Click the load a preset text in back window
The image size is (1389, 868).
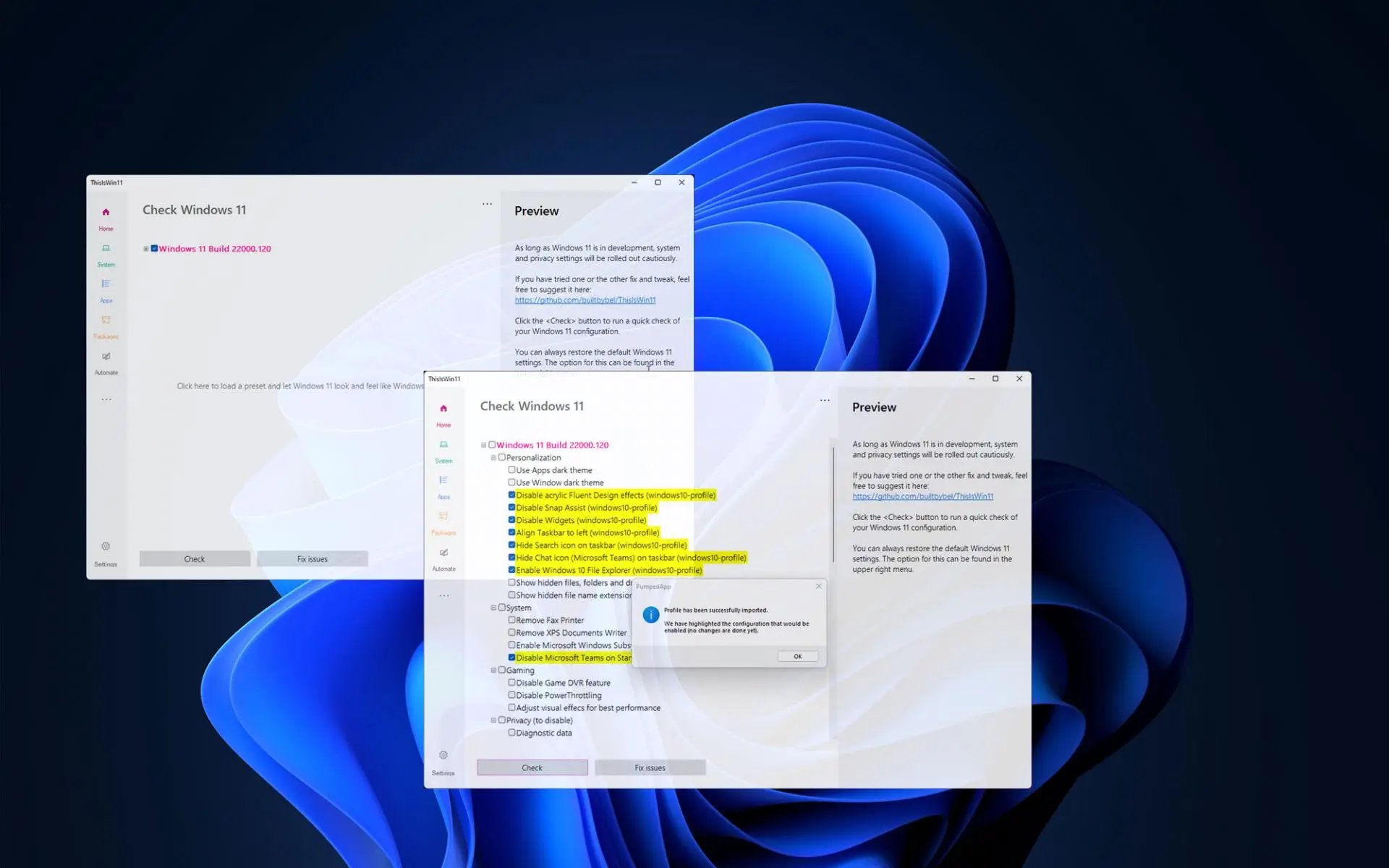[300, 386]
